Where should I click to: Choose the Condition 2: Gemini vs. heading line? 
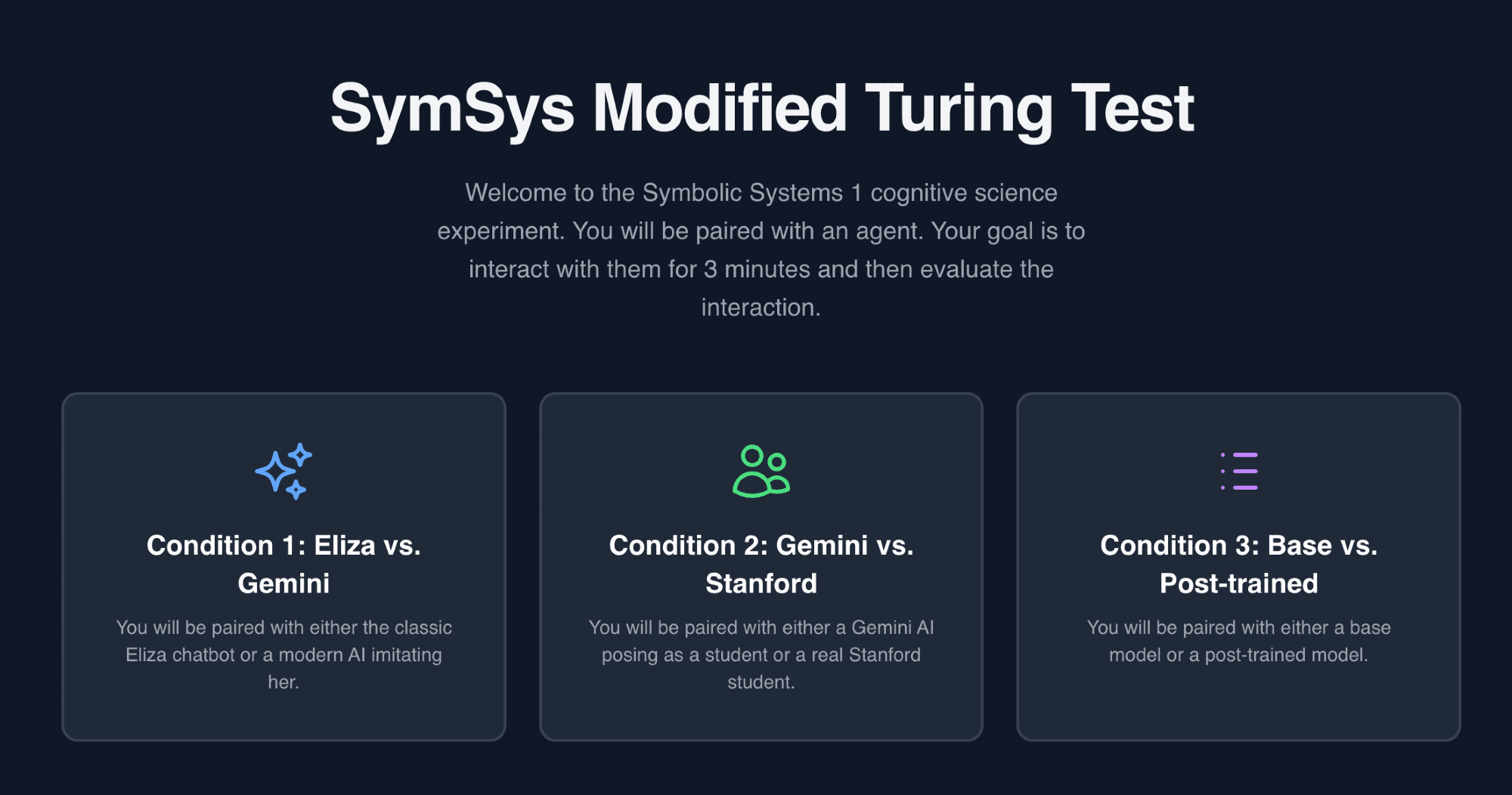point(761,546)
